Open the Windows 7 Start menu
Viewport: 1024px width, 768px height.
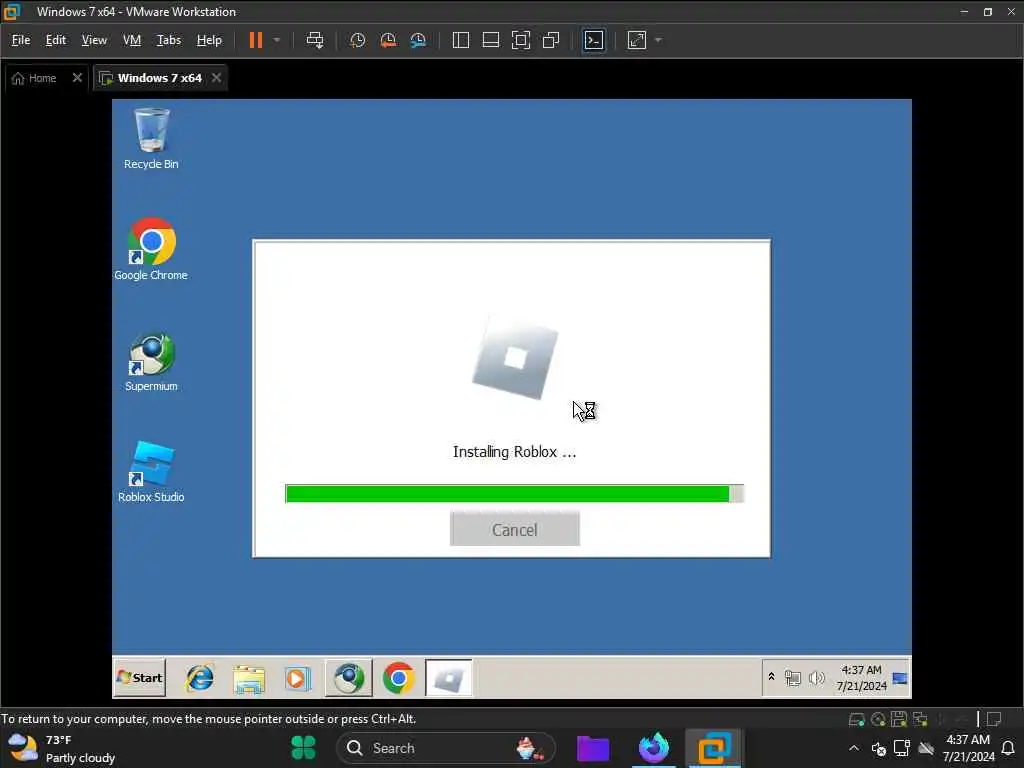[140, 678]
